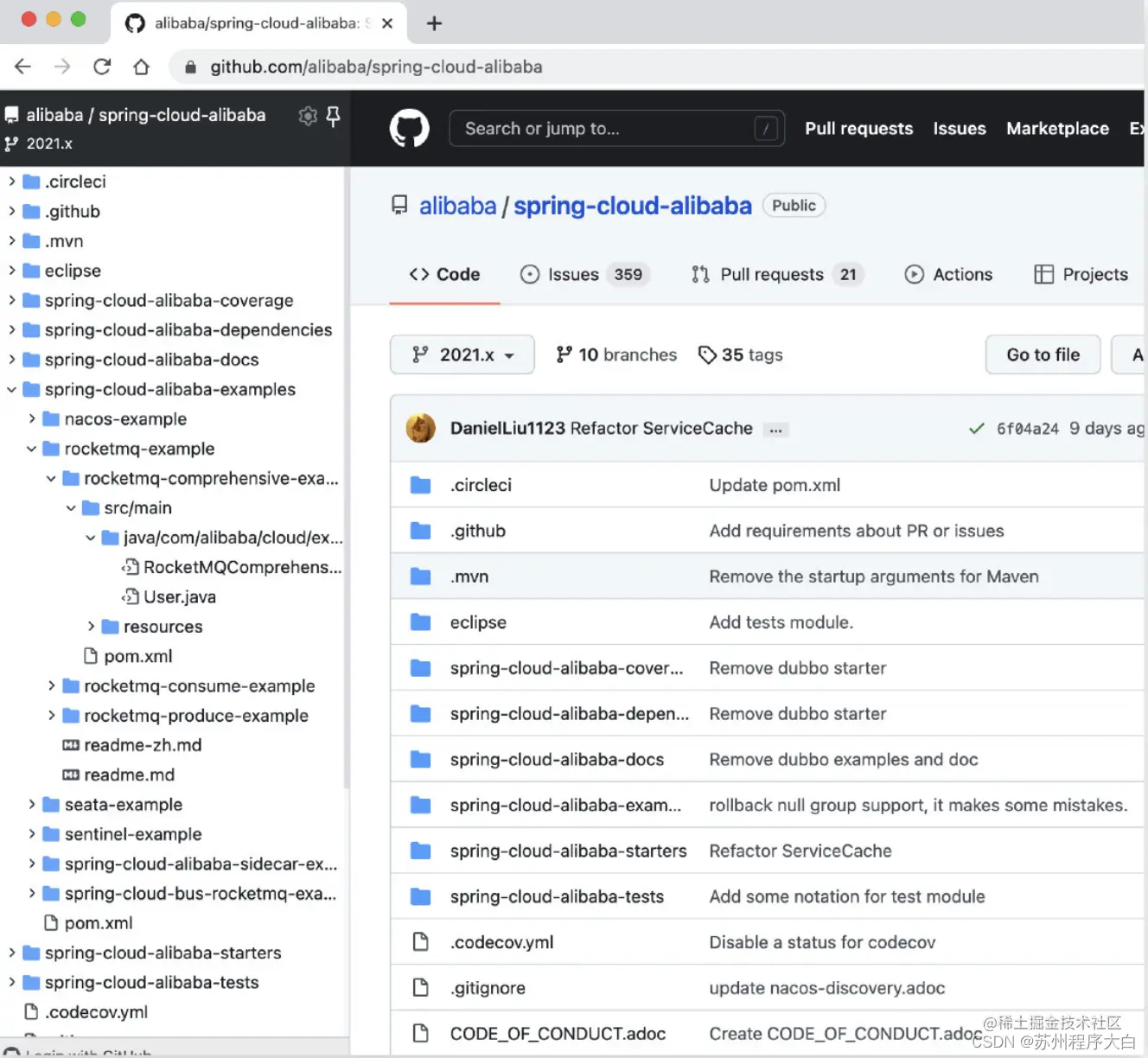
Task: Open the spring-cloud-alibaba-starters folder in the file list
Action: point(568,851)
